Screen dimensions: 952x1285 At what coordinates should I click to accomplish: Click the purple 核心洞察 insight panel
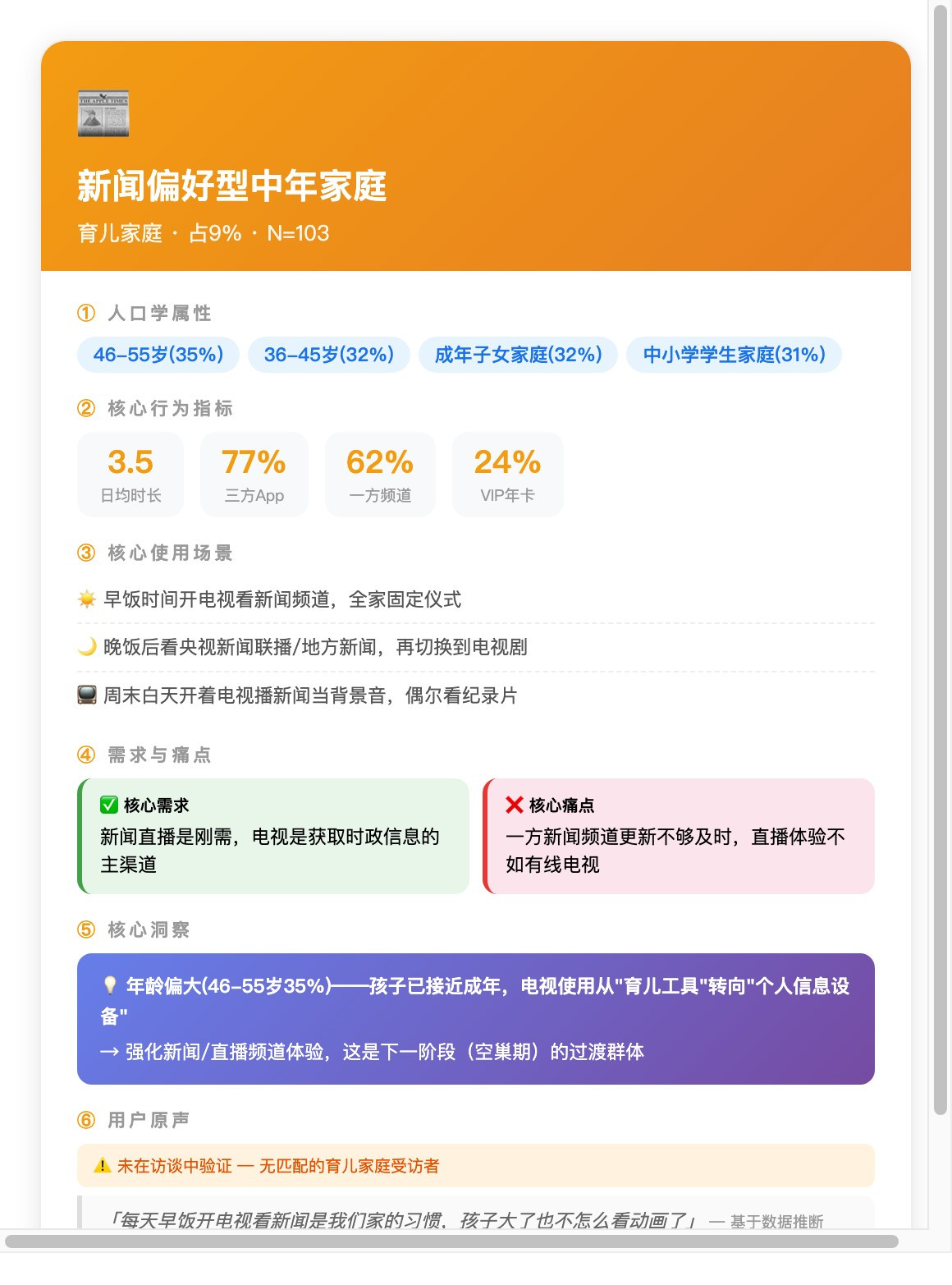[476, 1019]
